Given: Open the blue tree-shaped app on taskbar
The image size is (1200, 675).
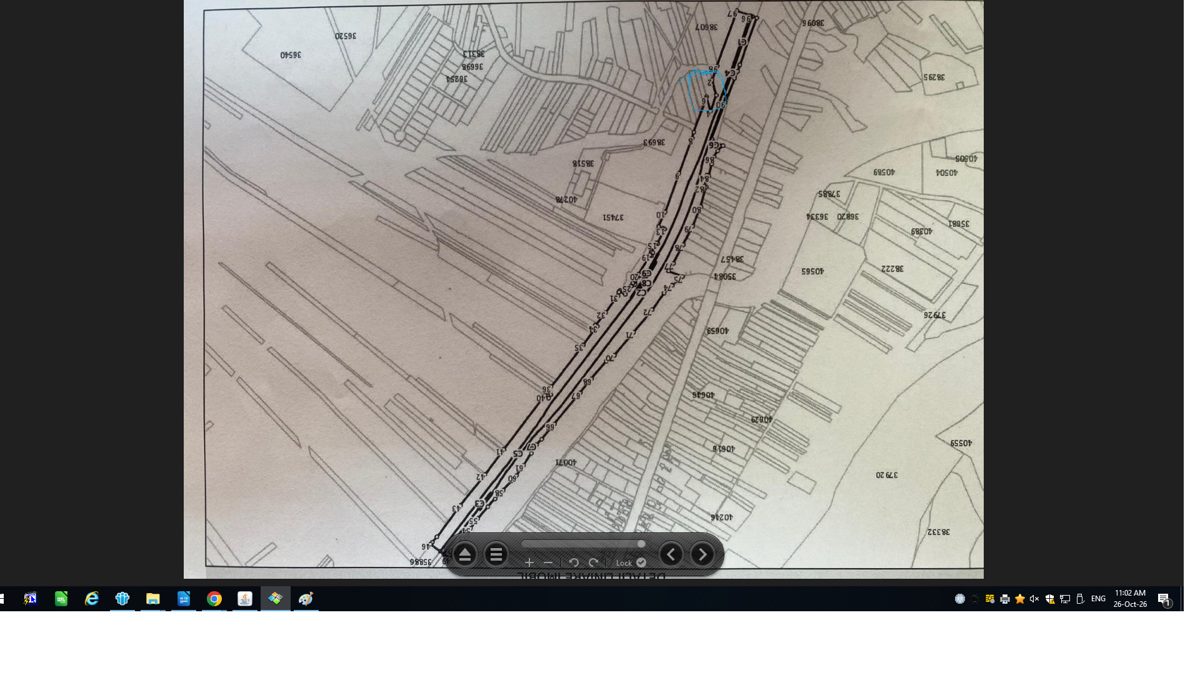Looking at the screenshot, I should tap(122, 599).
